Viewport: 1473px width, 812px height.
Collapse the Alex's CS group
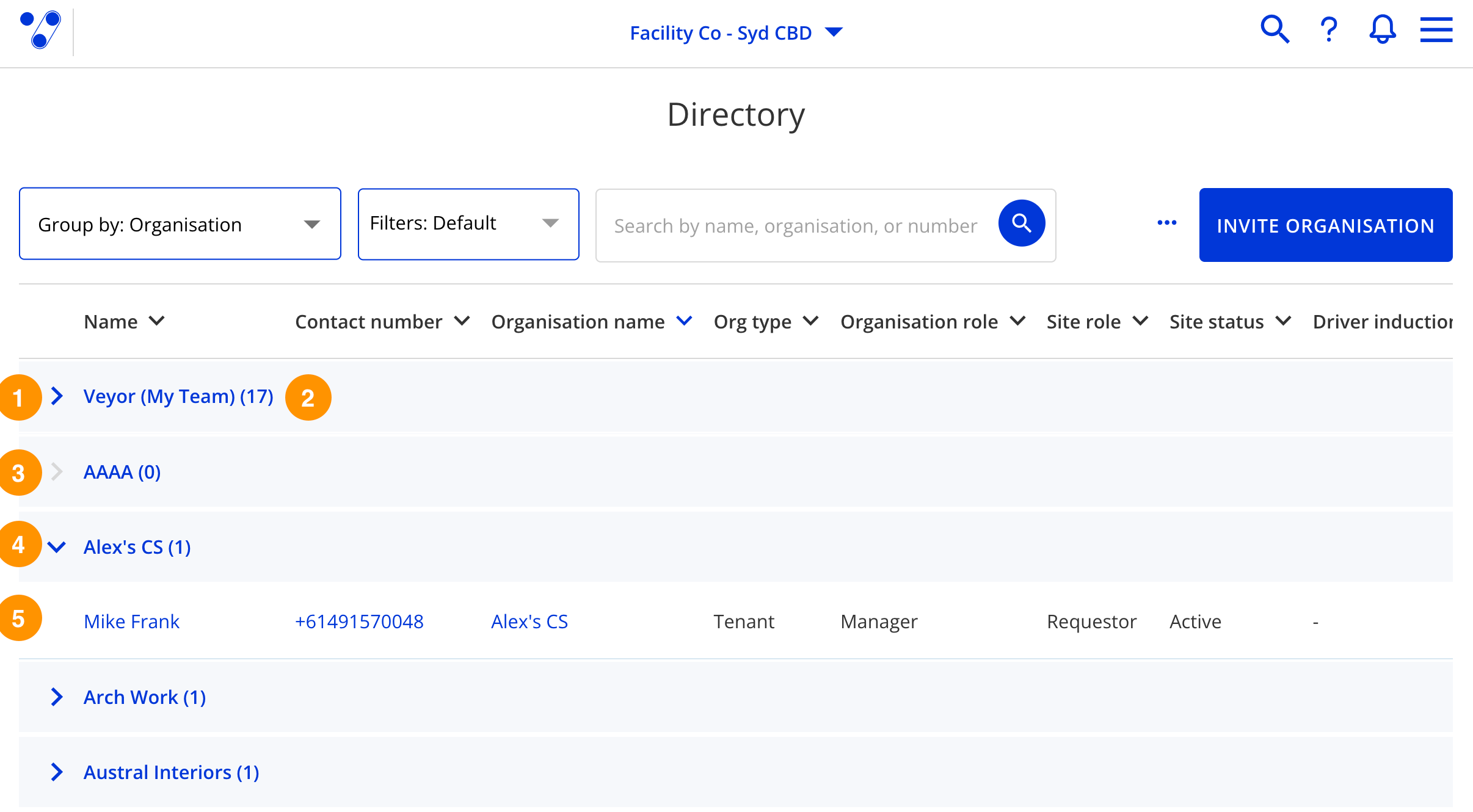click(57, 546)
